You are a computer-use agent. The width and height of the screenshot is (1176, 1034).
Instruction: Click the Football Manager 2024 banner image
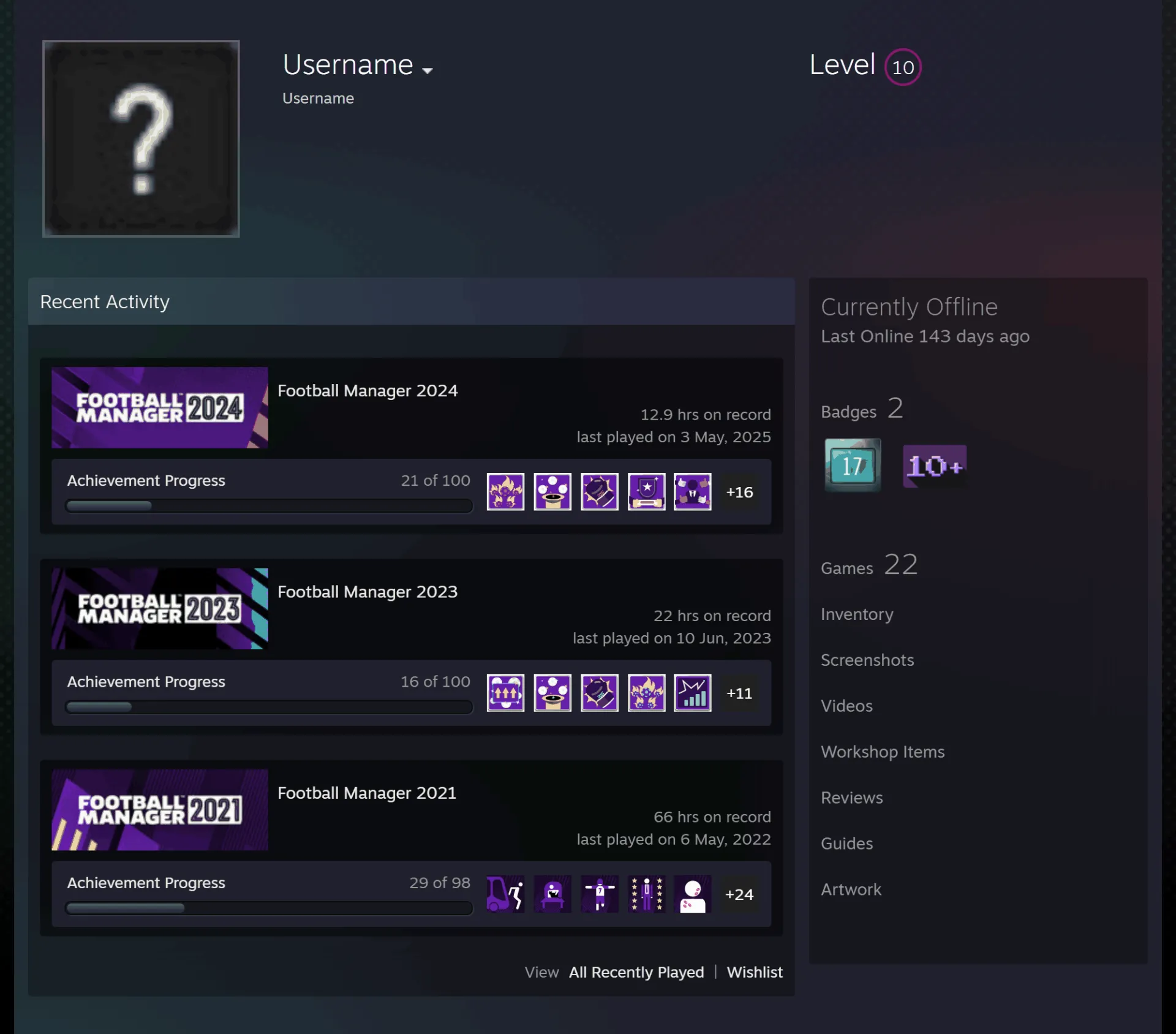[160, 407]
